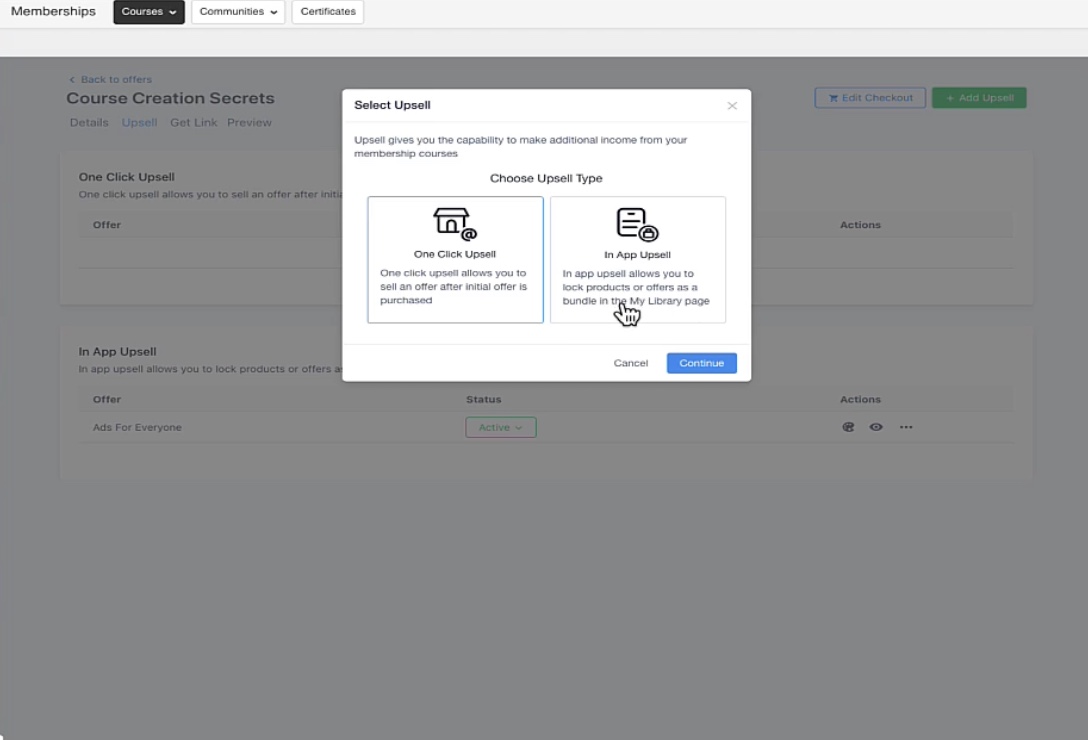Expand the Active status dropdown
The image size is (1088, 740).
point(500,427)
